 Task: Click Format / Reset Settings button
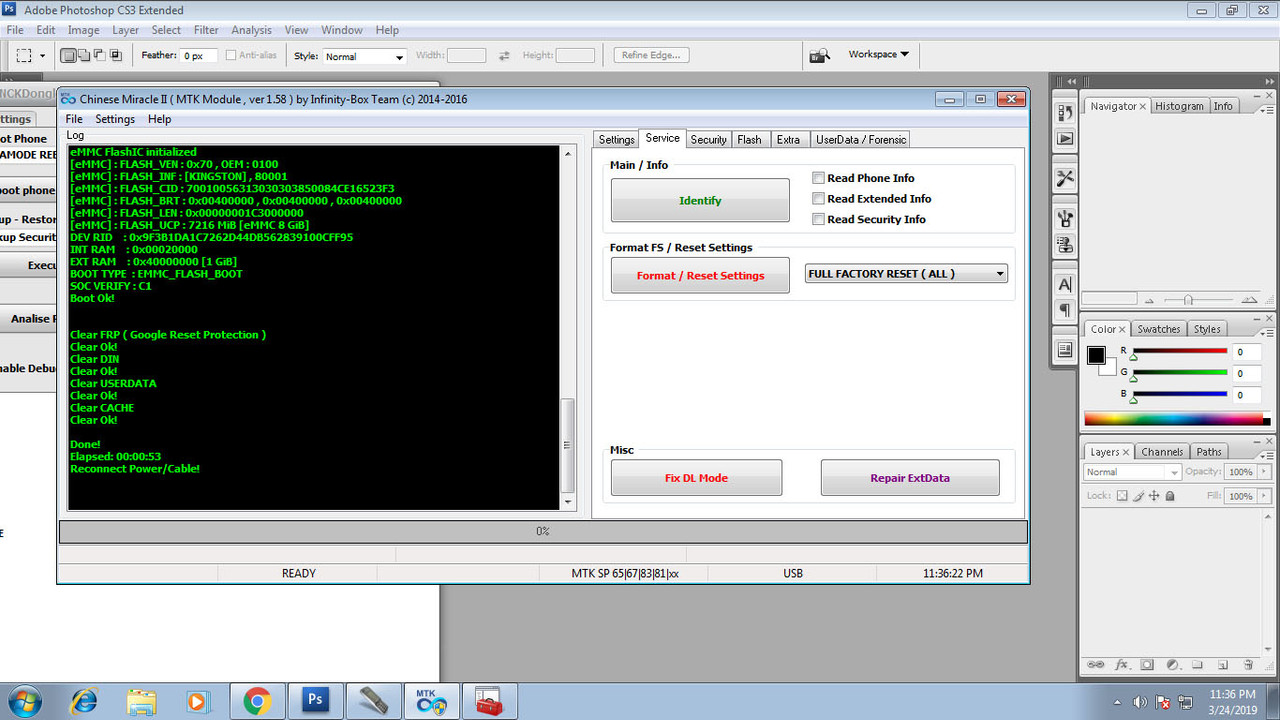tap(700, 275)
